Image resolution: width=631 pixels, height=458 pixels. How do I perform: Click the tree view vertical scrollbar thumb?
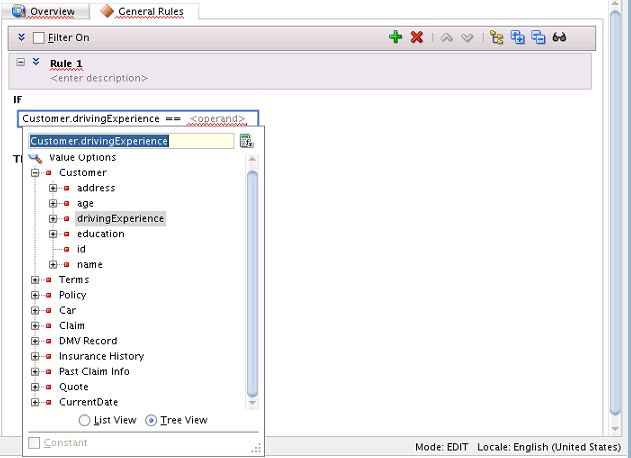252,284
